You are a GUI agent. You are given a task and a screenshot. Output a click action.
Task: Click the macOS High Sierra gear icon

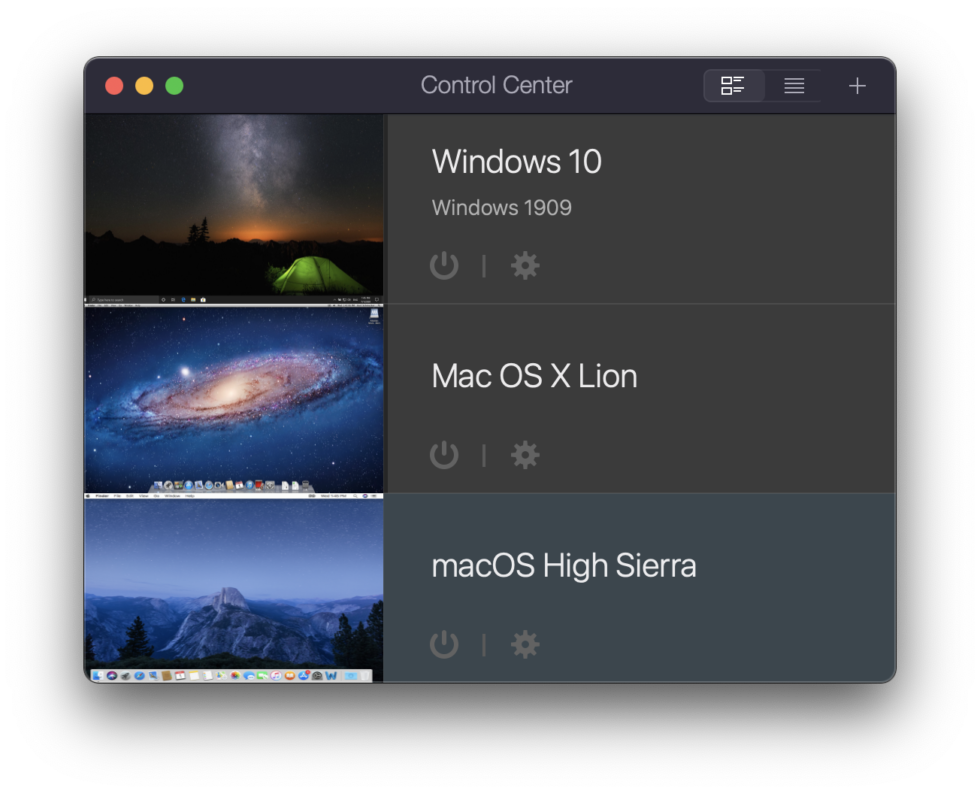coord(525,644)
